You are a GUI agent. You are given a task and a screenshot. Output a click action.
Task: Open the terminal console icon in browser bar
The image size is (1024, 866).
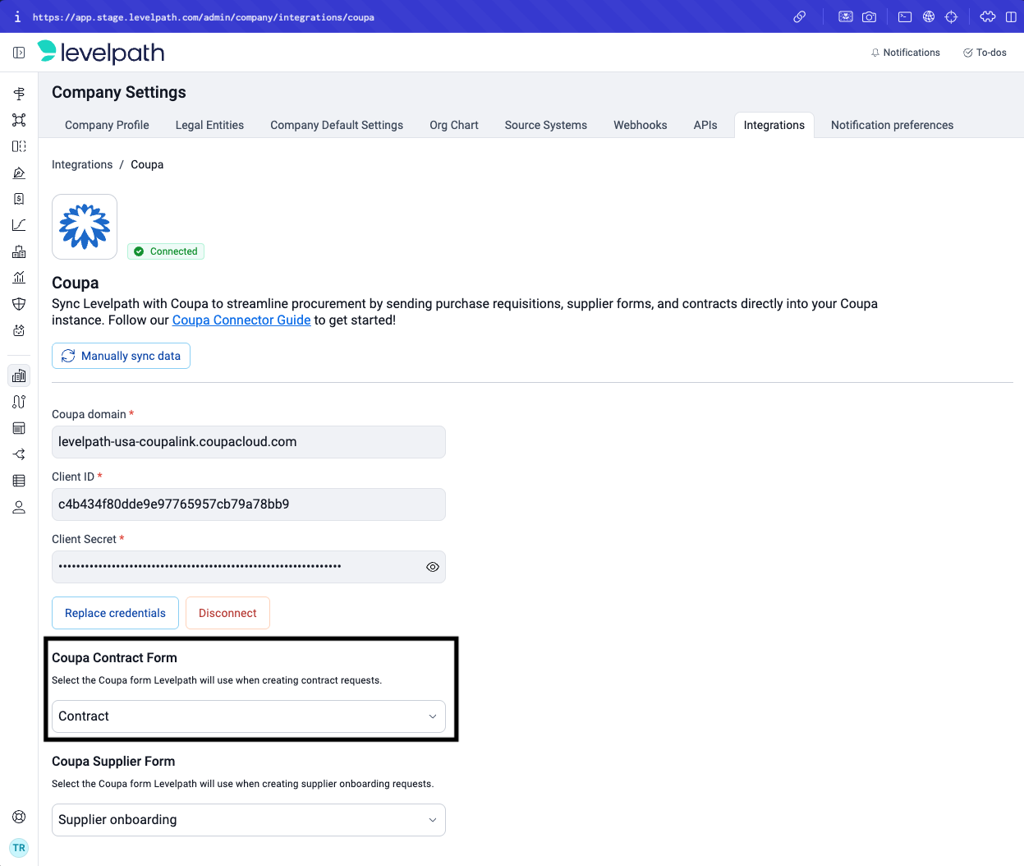[904, 17]
